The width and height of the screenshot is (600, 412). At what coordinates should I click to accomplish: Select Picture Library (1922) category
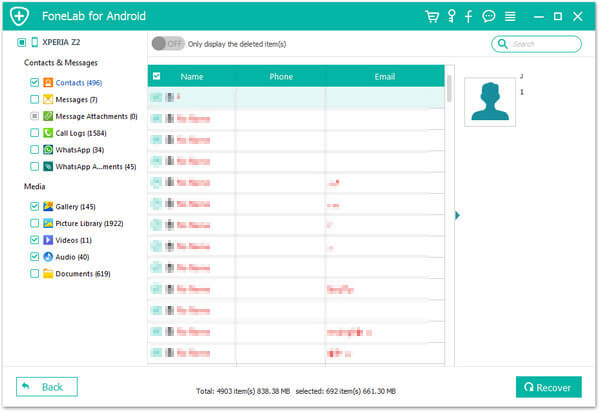89,223
